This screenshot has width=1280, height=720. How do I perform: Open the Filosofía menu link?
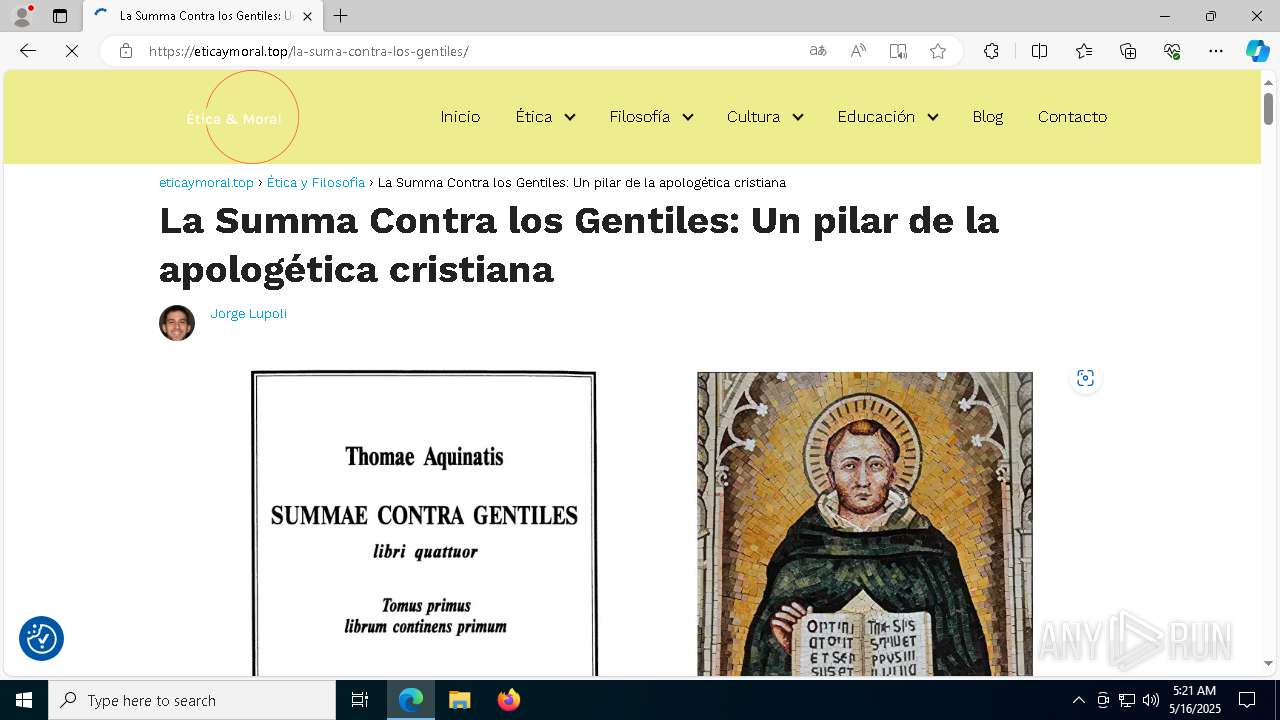coord(640,117)
